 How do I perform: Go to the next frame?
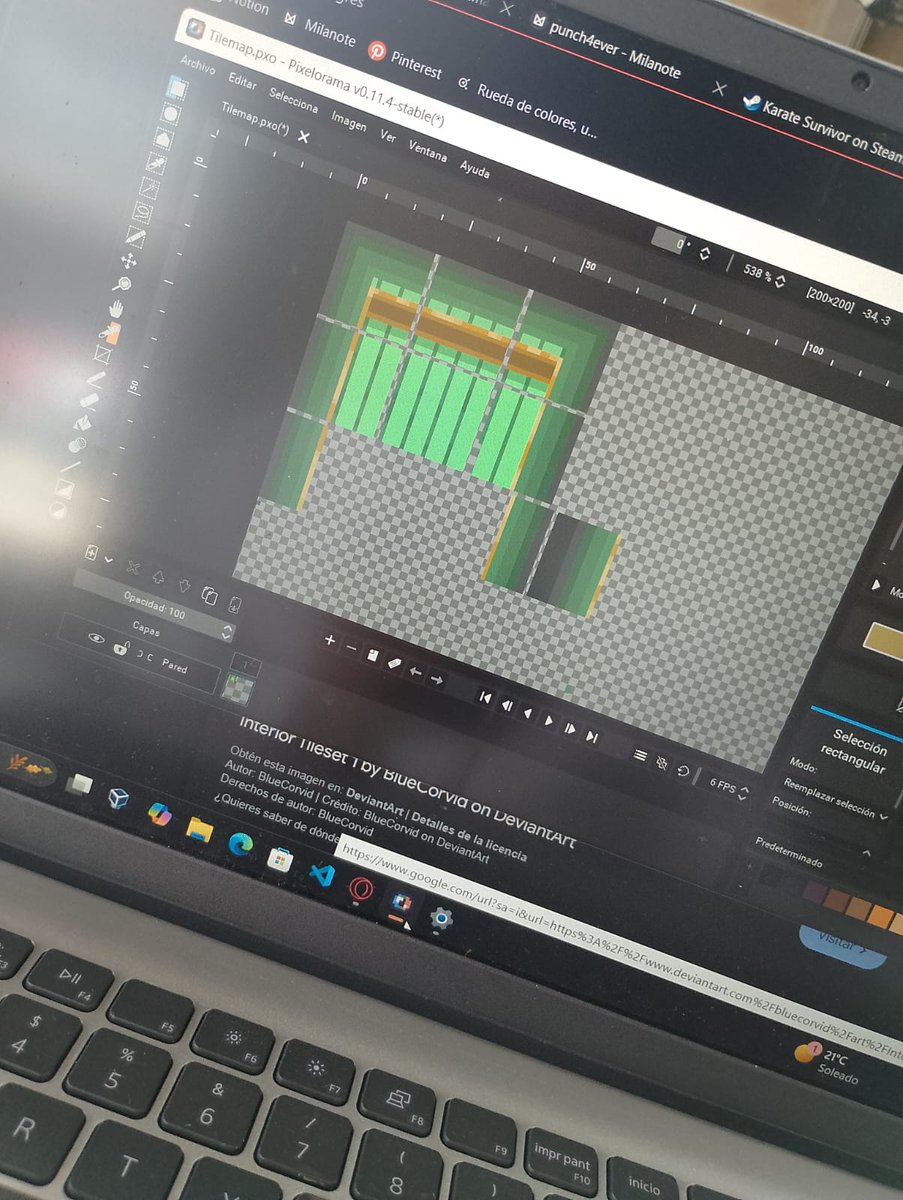coord(570,729)
